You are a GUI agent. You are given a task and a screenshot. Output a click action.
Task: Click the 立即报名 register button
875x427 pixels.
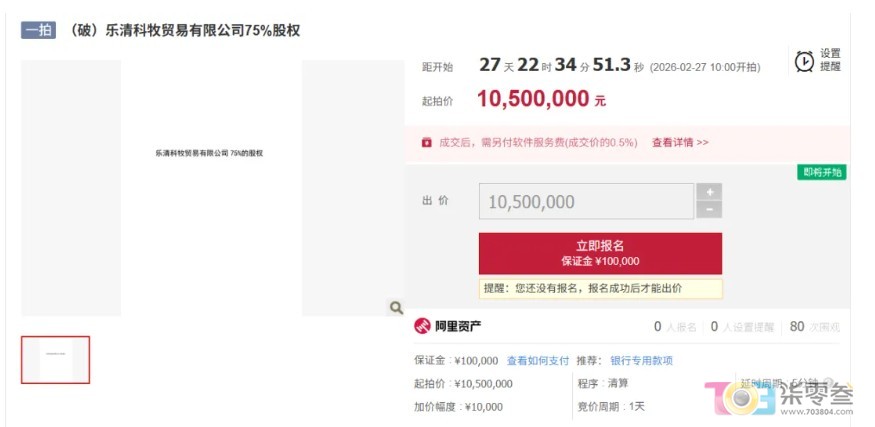pyautogui.click(x=600, y=253)
